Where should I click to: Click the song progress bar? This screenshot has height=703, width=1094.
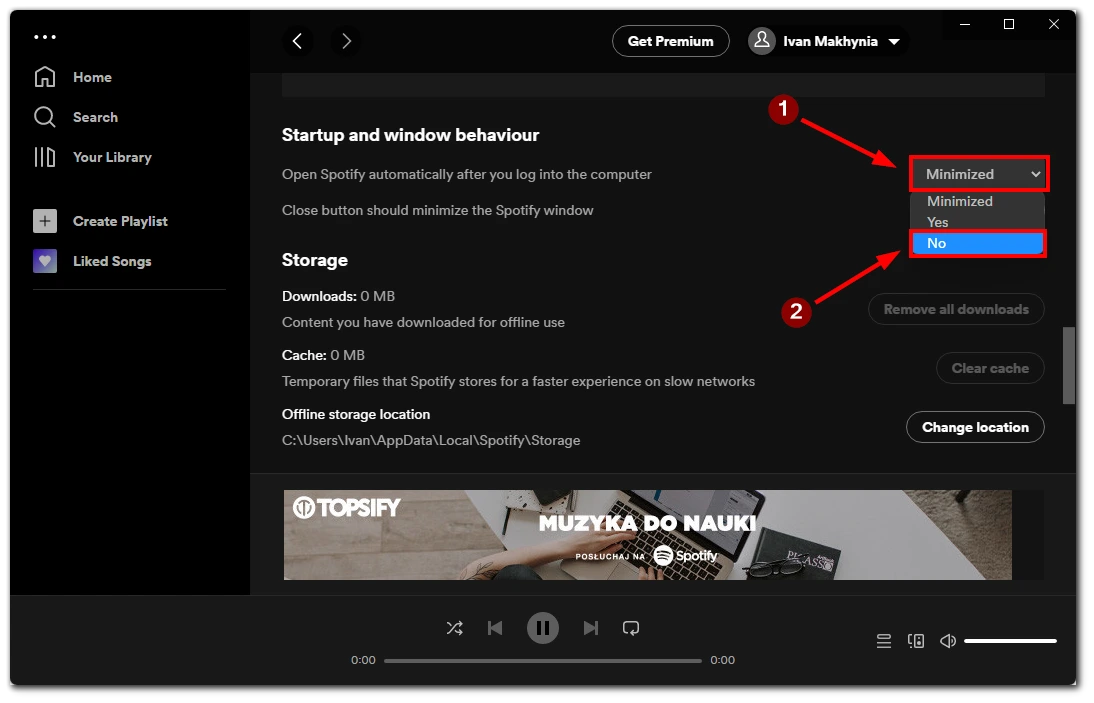point(543,660)
